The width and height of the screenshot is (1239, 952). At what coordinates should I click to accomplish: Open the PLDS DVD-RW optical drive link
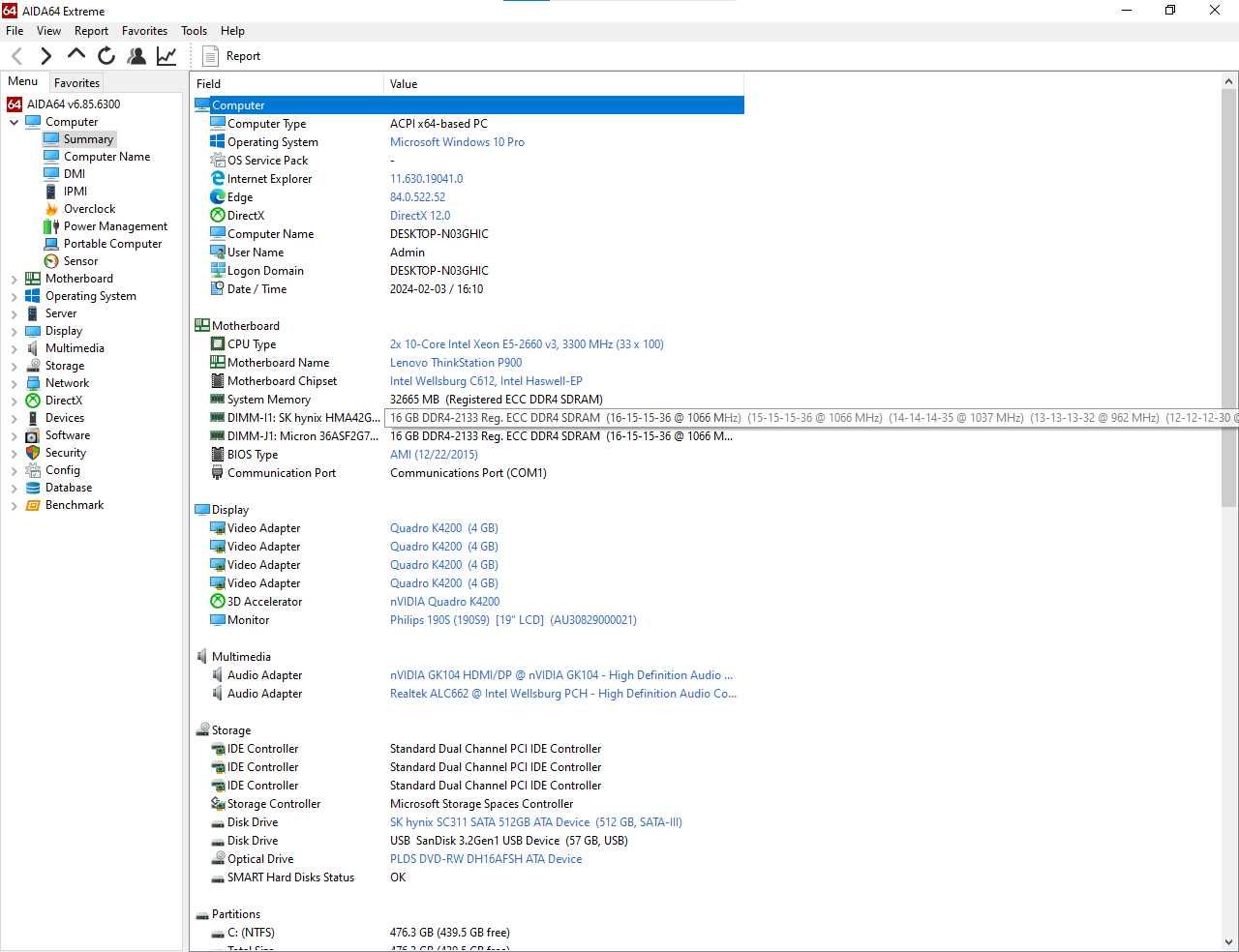pyautogui.click(x=486, y=859)
